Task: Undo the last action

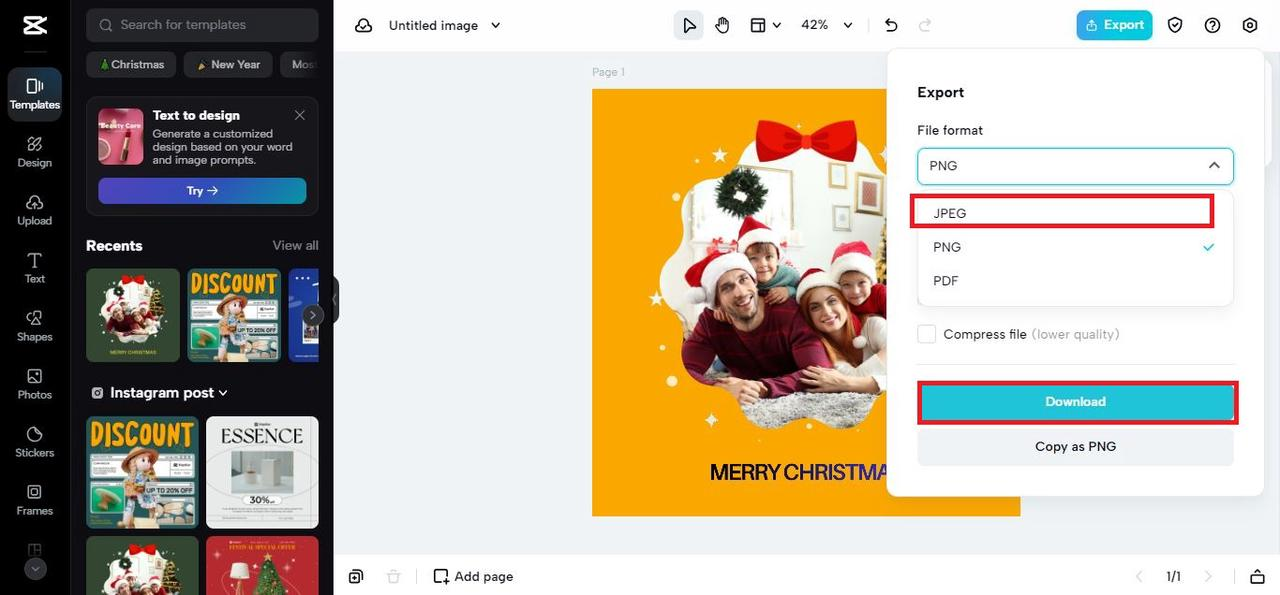Action: [x=891, y=25]
